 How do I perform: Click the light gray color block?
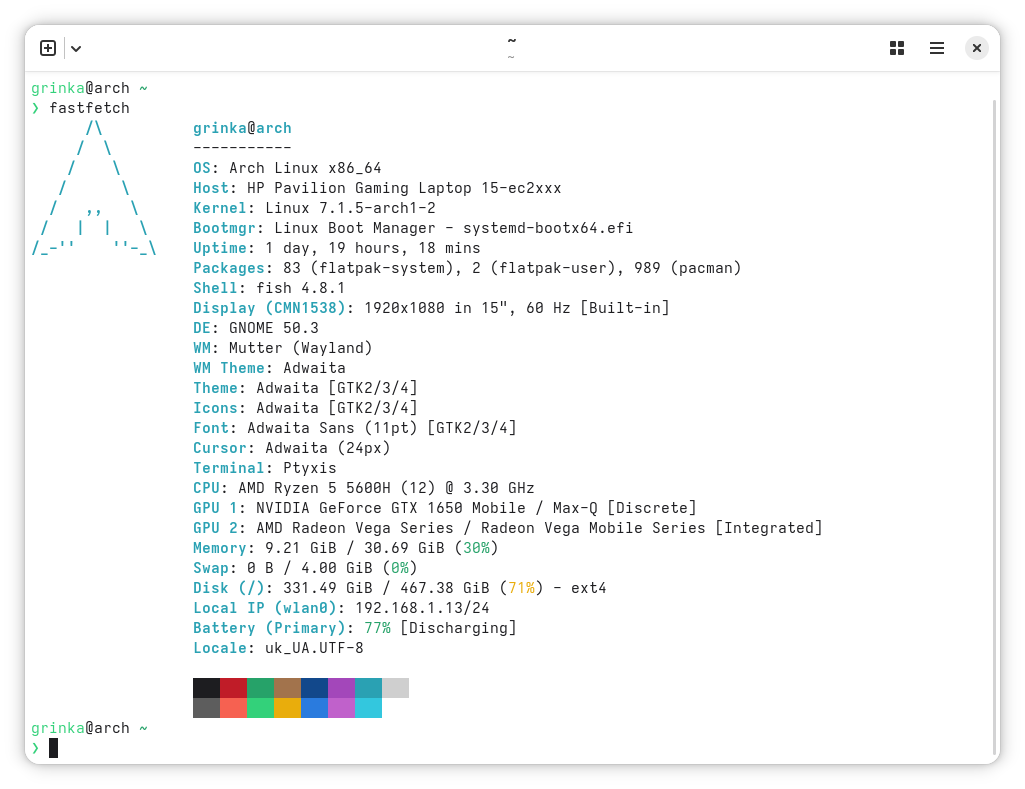[395, 688]
